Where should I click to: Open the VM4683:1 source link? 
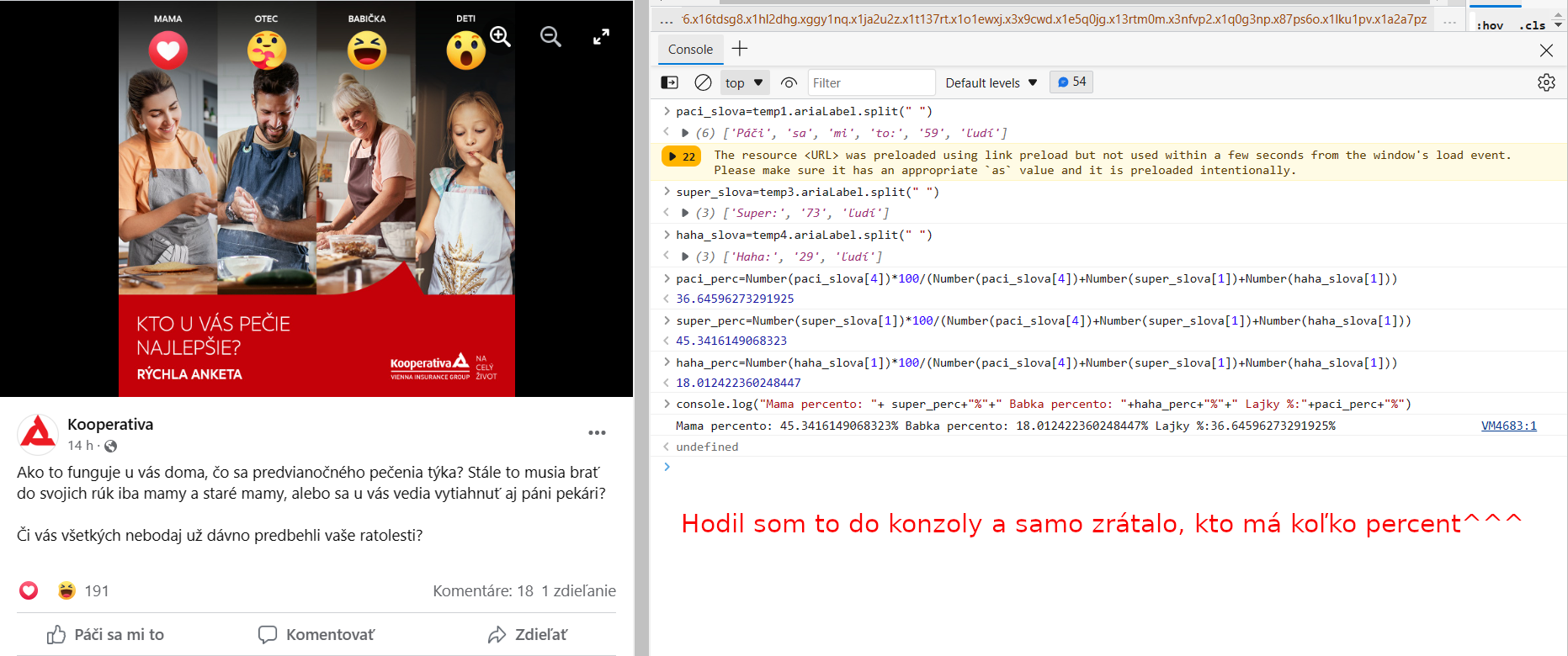[1508, 426]
